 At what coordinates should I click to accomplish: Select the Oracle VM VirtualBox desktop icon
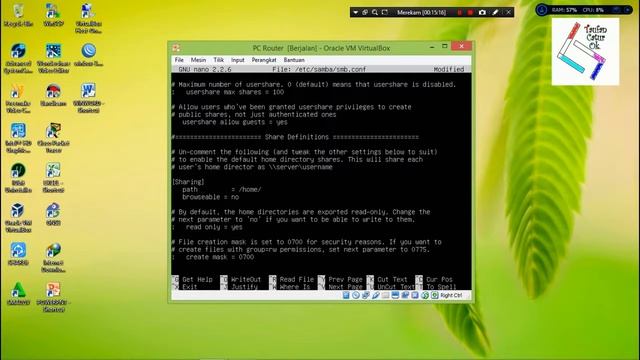(18, 218)
